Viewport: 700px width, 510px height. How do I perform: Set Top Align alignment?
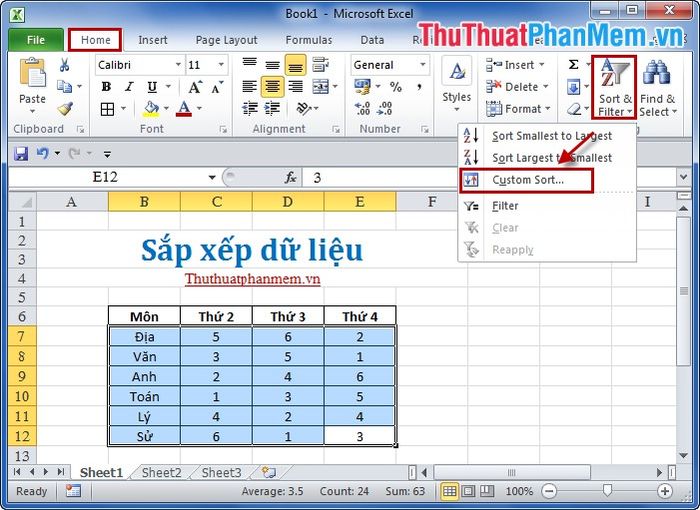point(250,64)
